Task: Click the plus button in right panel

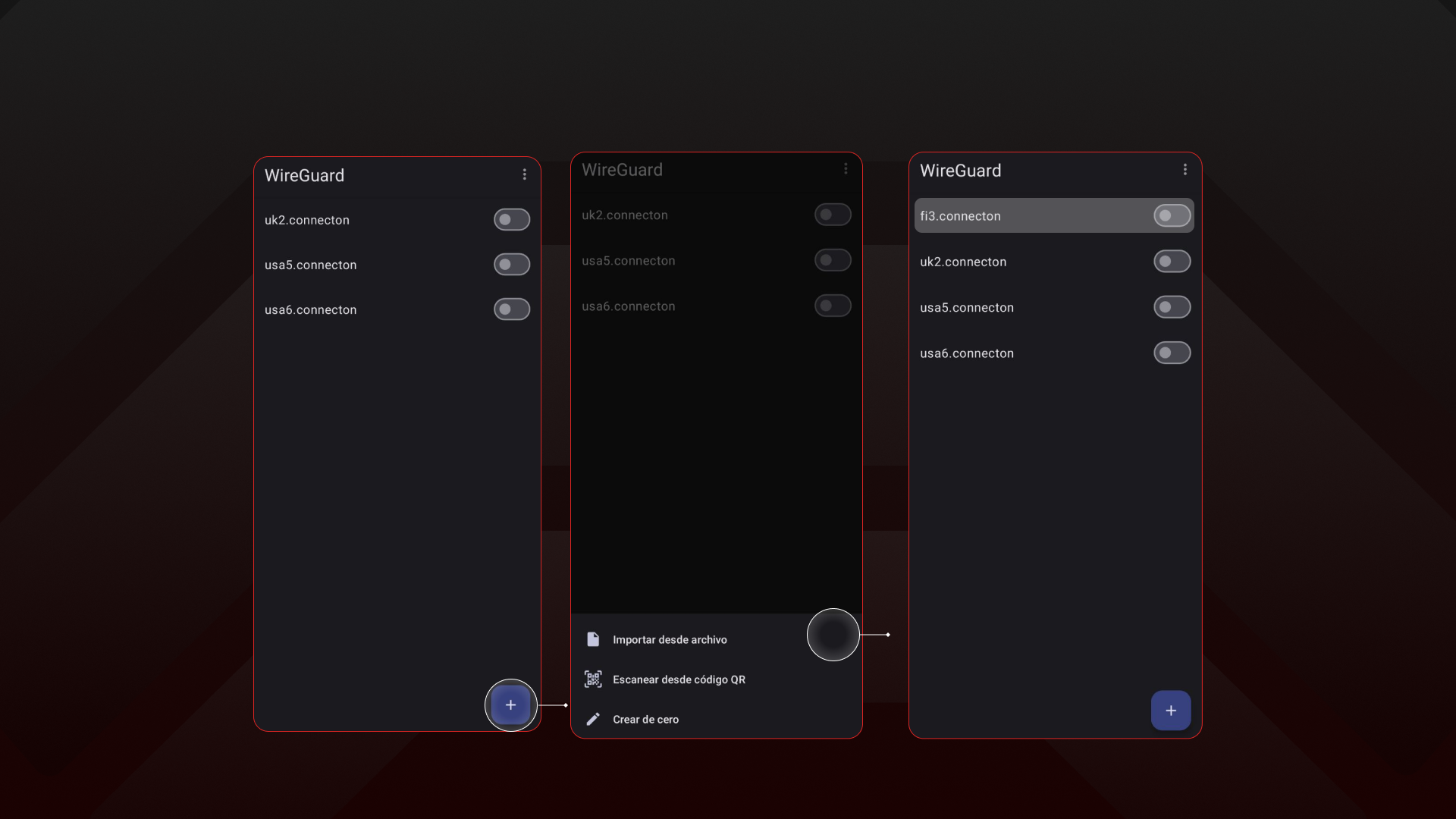Action: (1171, 711)
